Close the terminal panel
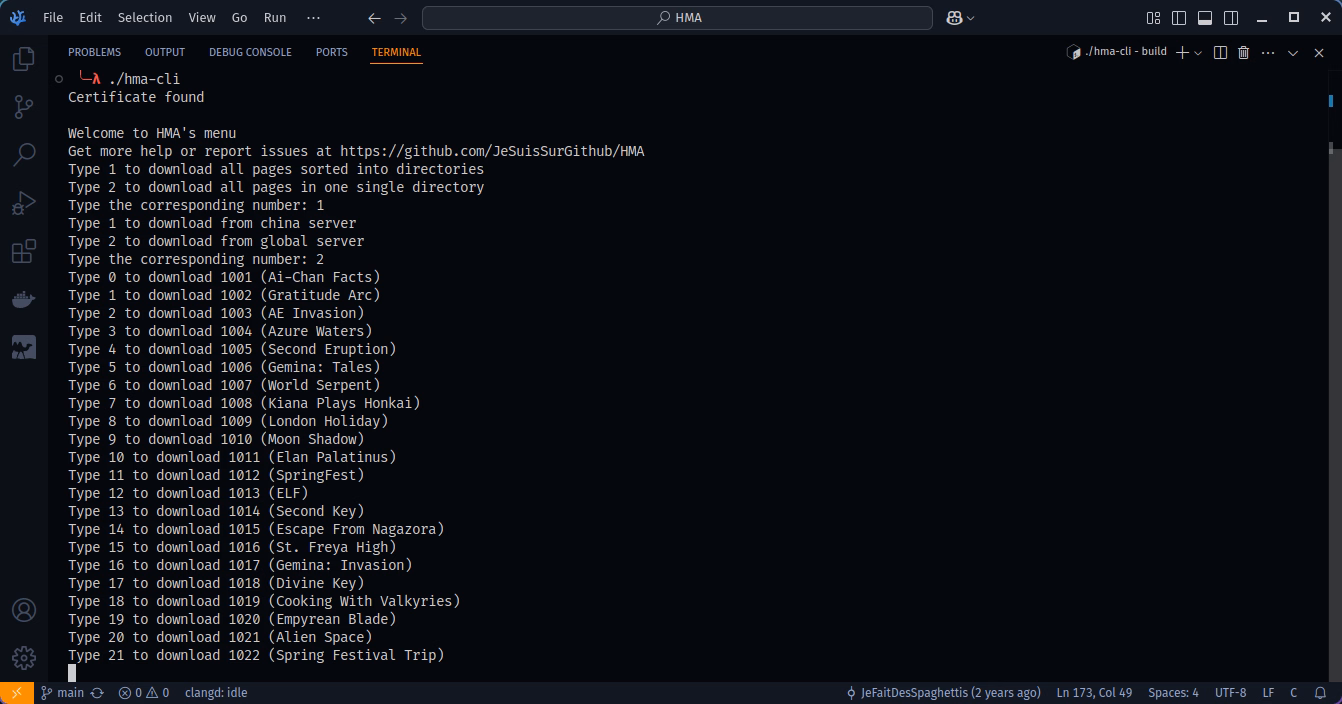The image size is (1342, 704). (x=1319, y=52)
